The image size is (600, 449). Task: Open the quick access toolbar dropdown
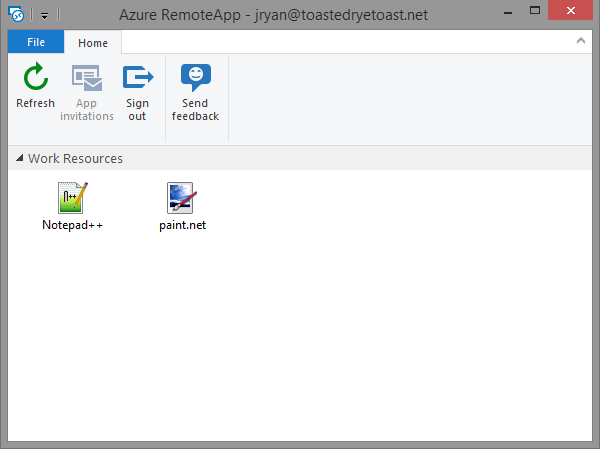(x=44, y=16)
